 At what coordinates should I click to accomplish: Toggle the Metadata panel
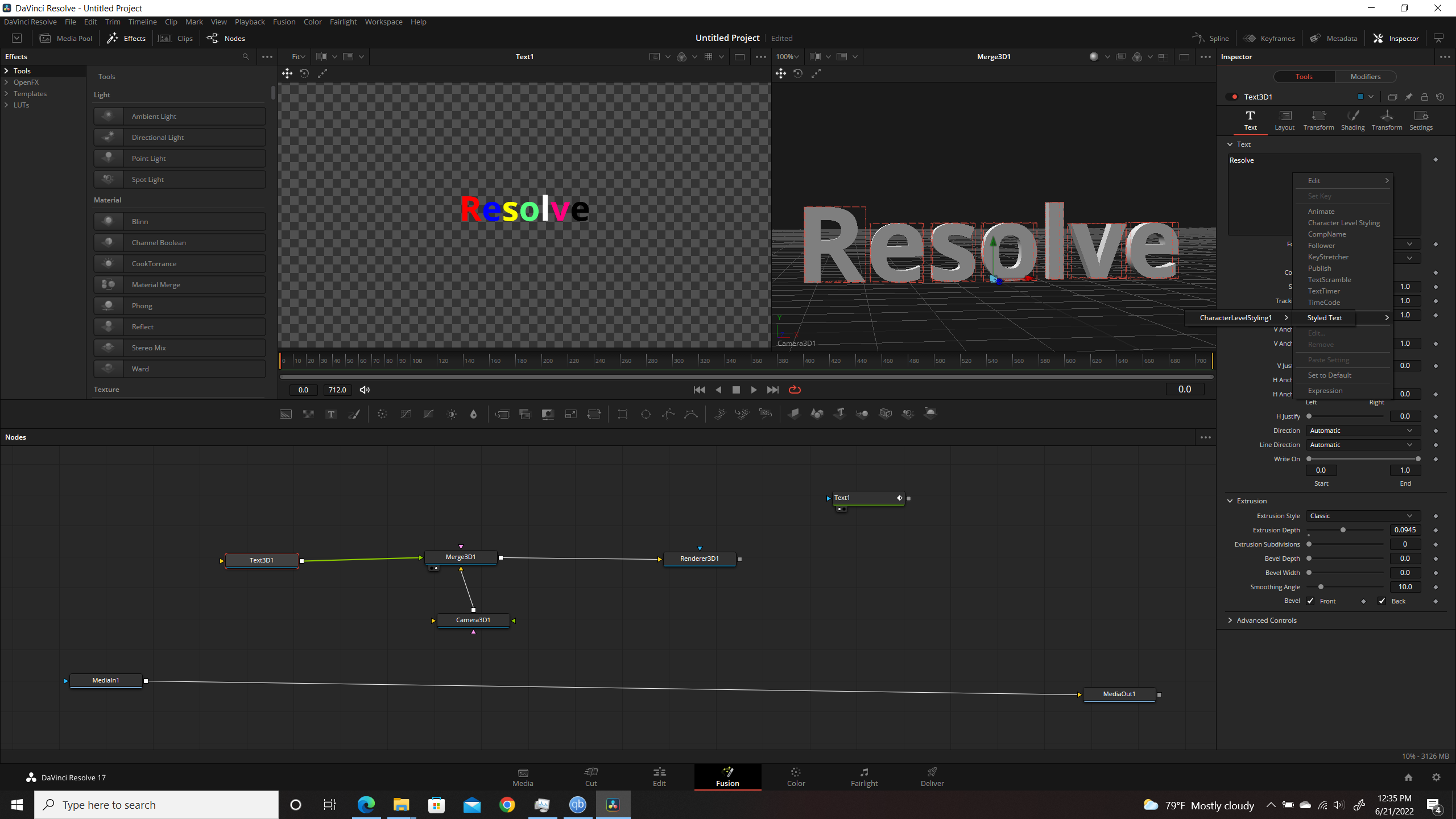coord(1334,39)
